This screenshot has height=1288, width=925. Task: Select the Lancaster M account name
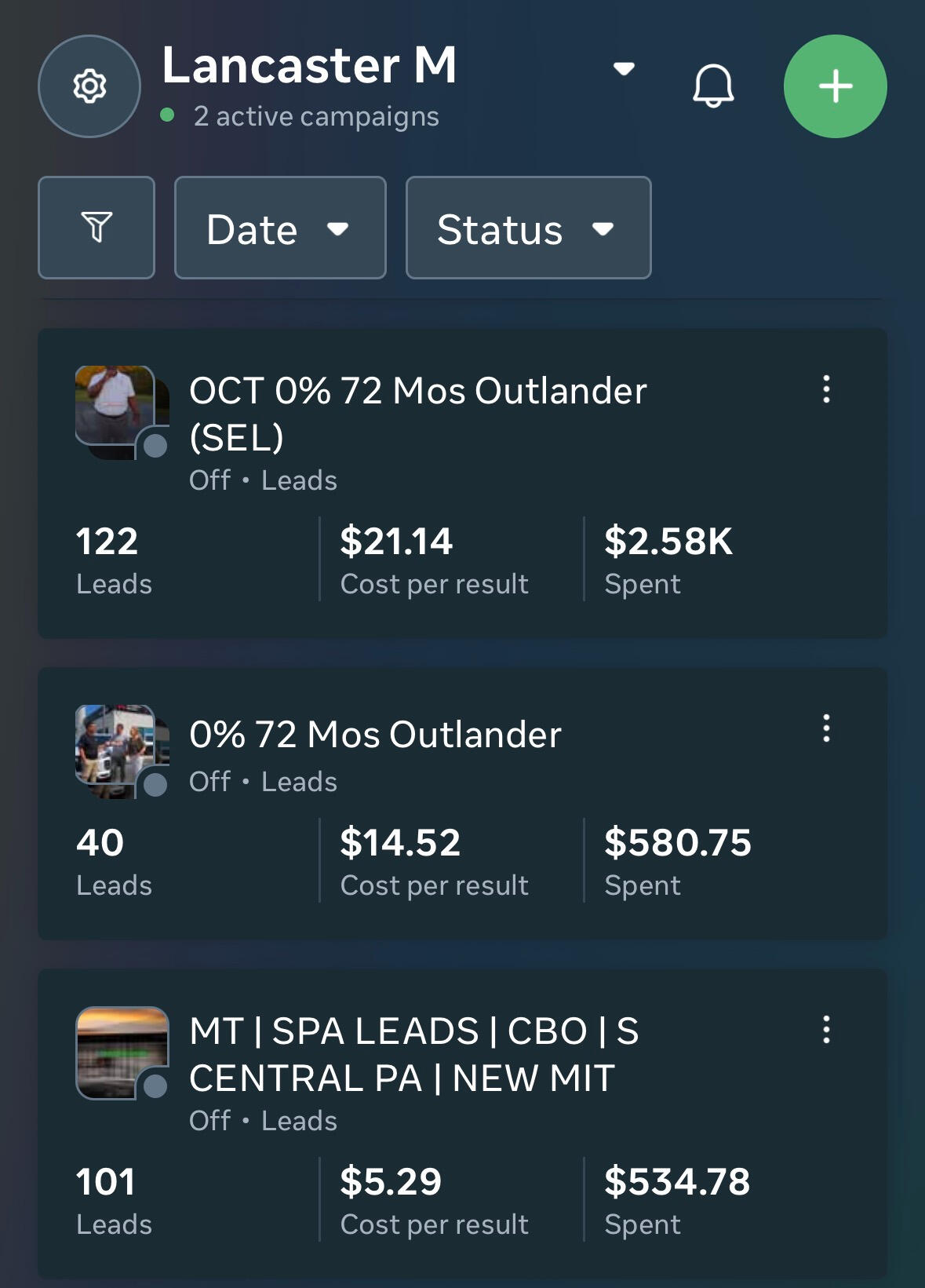[309, 65]
